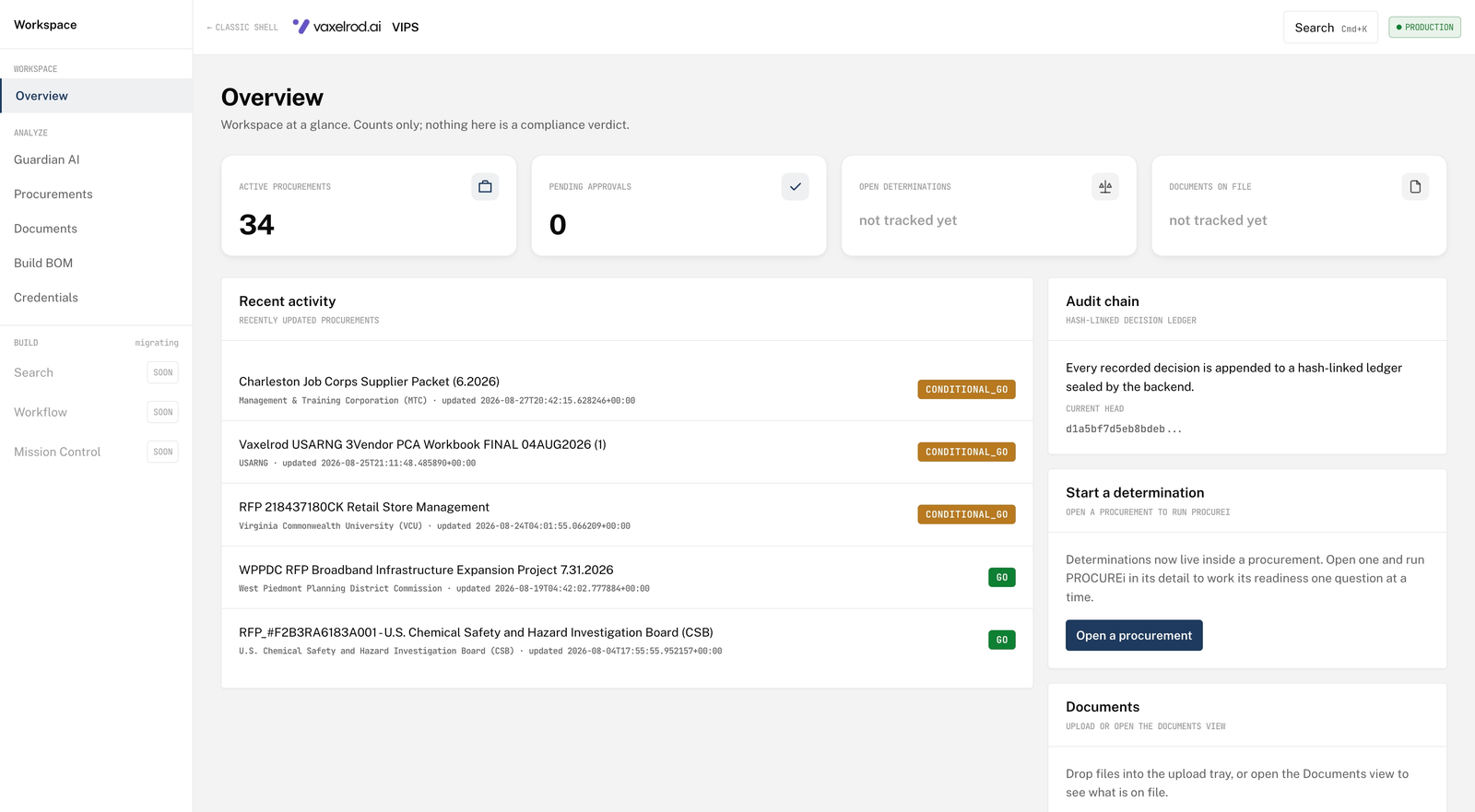1475x812 pixels.
Task: Click the SOON tag beside Workflow
Action: pyautogui.click(x=163, y=412)
